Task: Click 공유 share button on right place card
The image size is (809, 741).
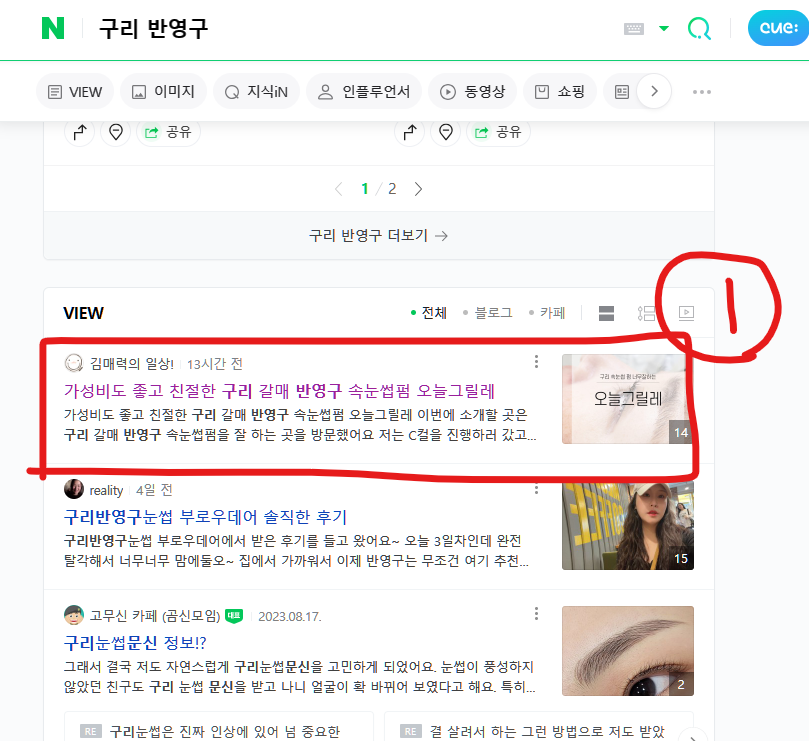Action: (x=499, y=132)
